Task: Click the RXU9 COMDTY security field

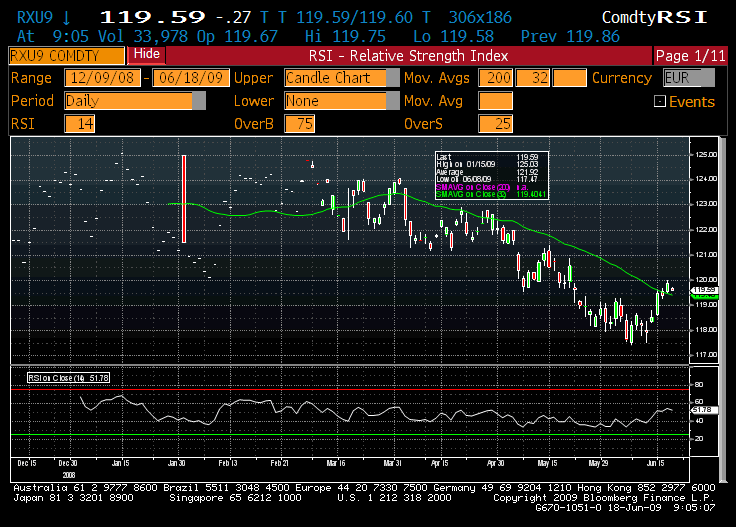Action: click(x=66, y=55)
